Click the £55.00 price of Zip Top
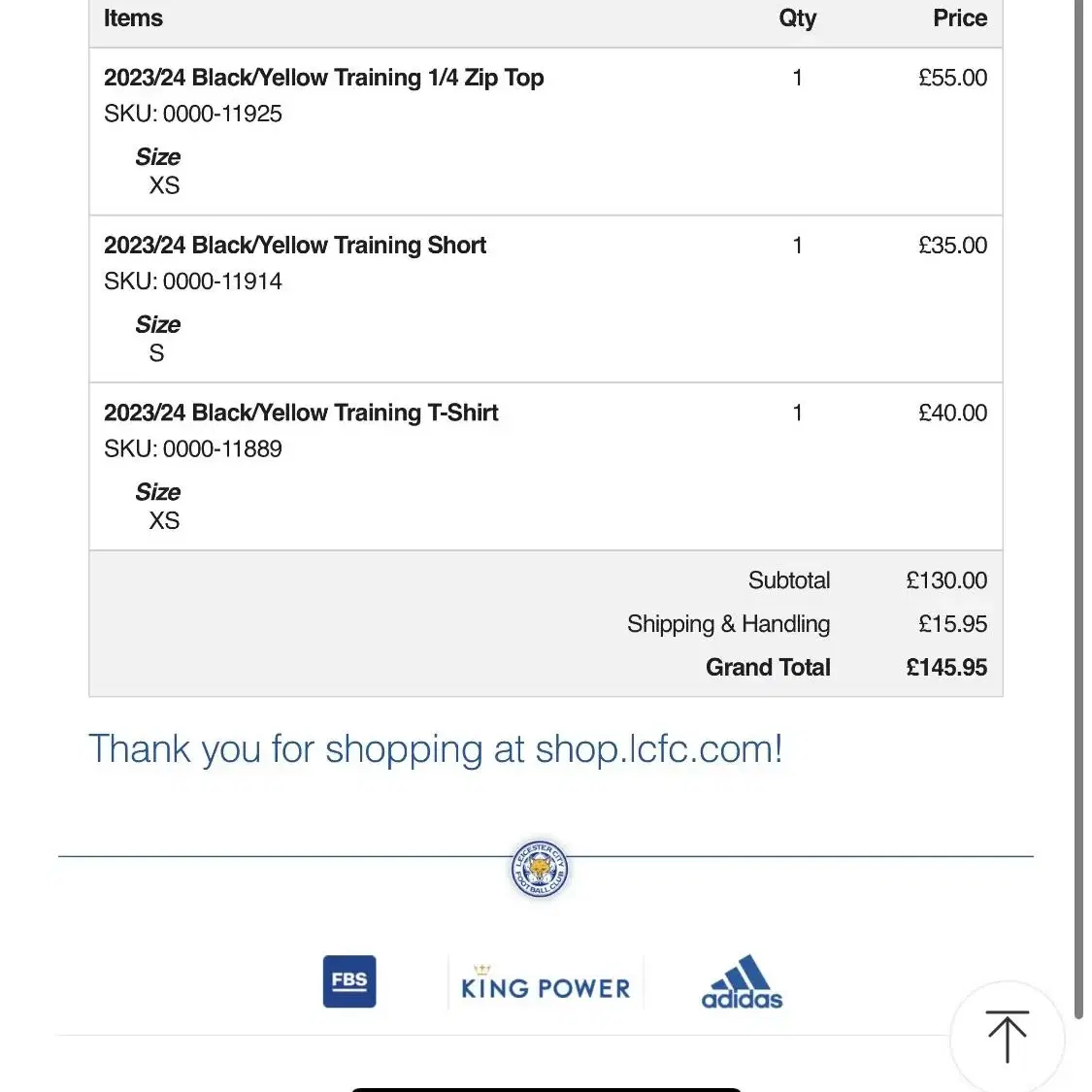Viewport: 1092px width, 1092px height. coord(953,78)
